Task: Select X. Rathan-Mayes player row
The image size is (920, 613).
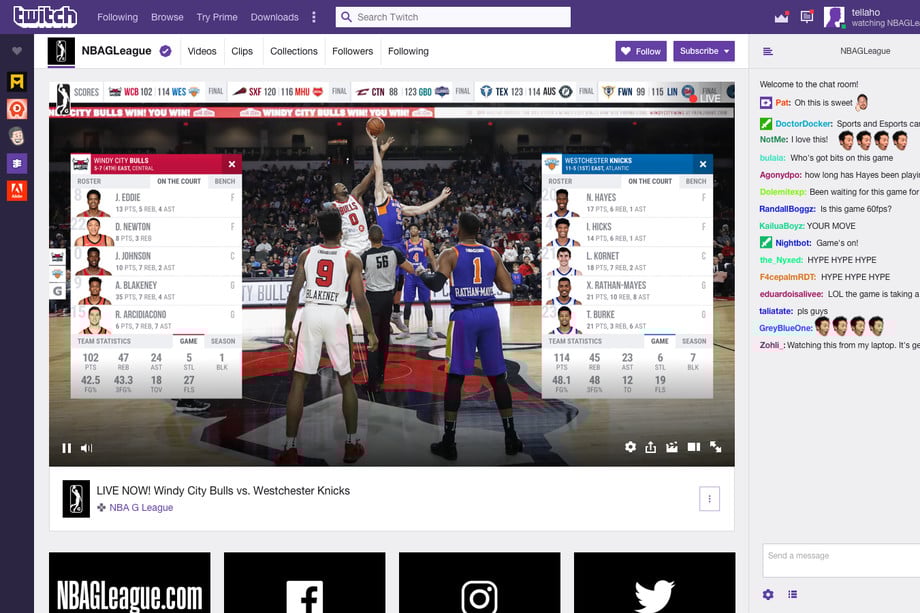Action: pyautogui.click(x=627, y=290)
